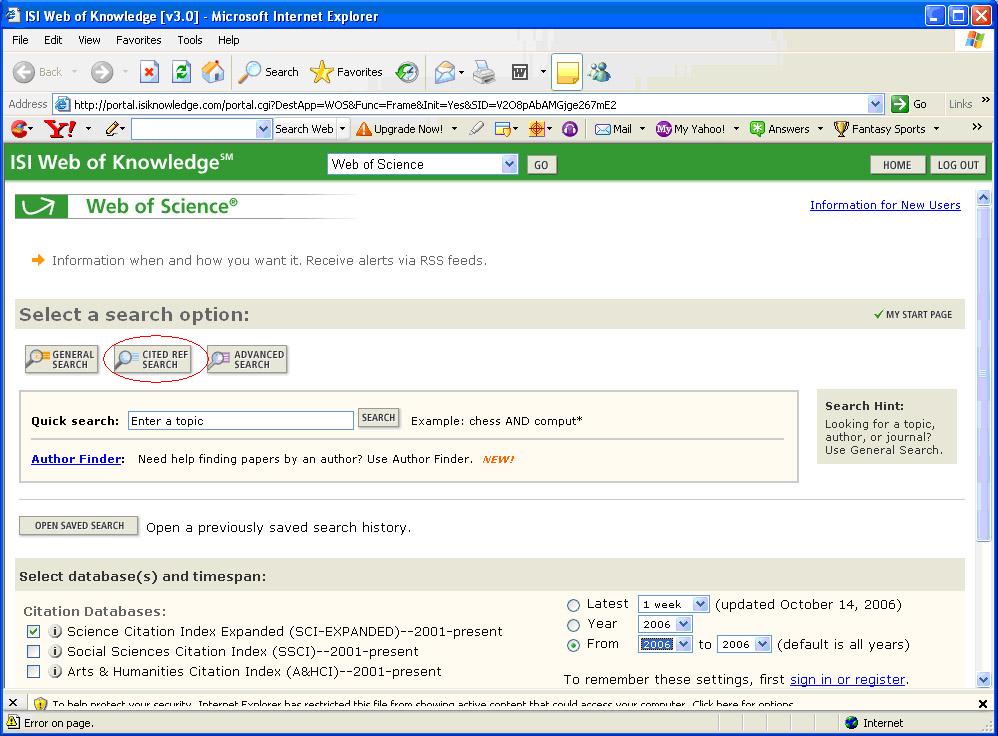Open the Favorites star panel

pyautogui.click(x=346, y=72)
